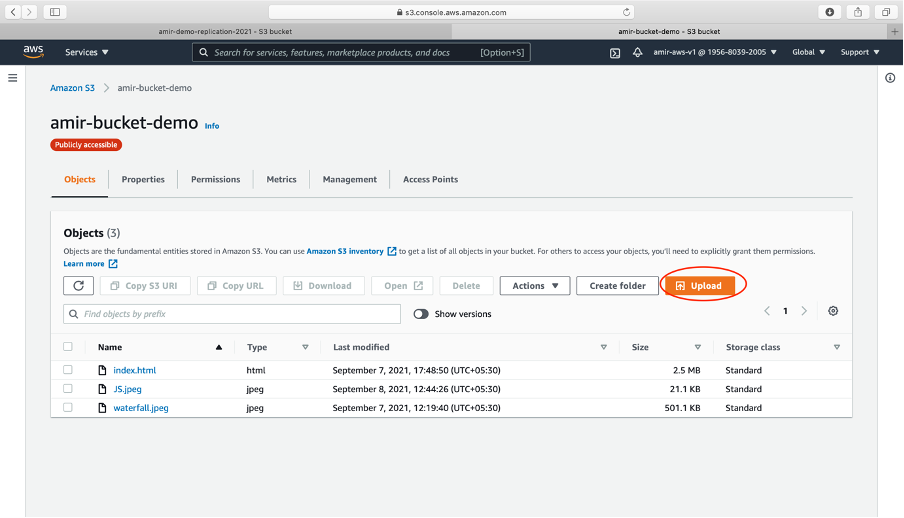Open the index.html object link
This screenshot has height=518, width=904.
point(134,370)
